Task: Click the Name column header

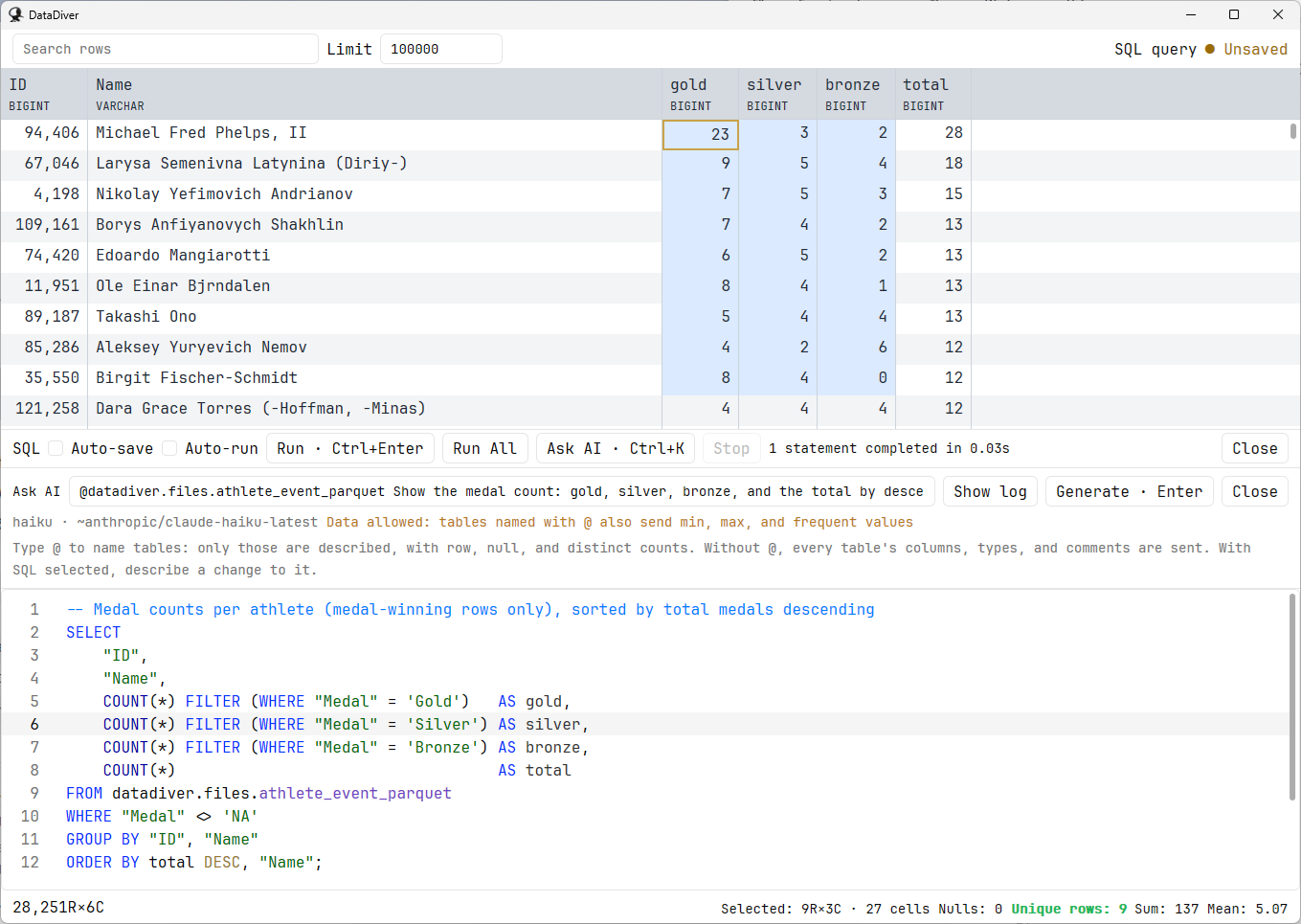Action: tap(374, 94)
